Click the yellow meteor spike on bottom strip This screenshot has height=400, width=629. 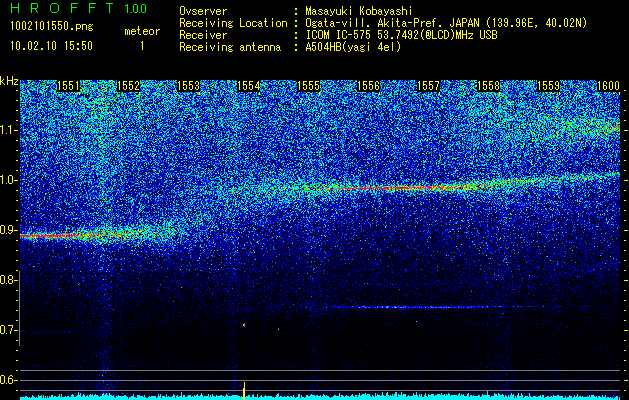click(x=244, y=391)
